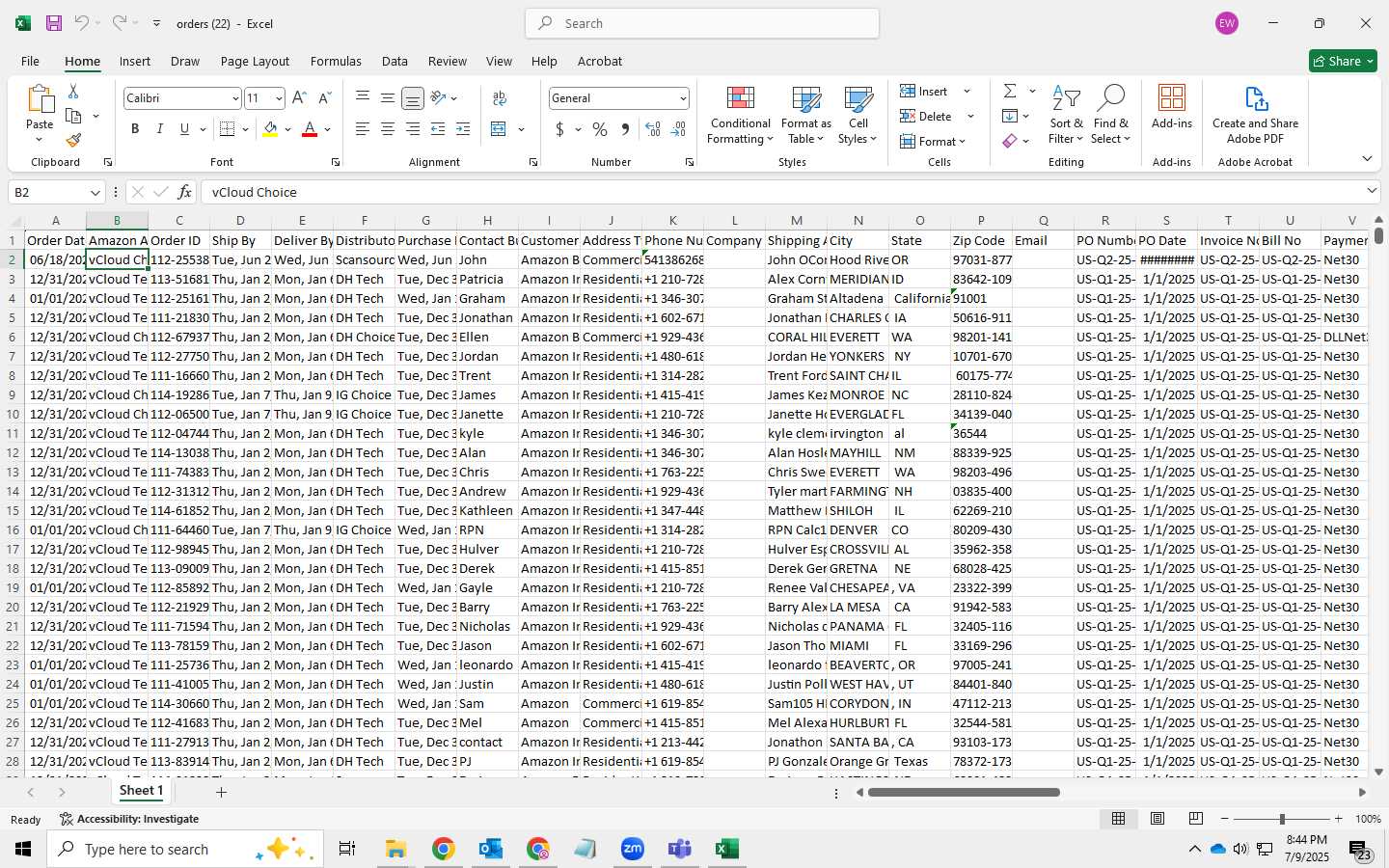Click Insert Function fx icon
The height and width of the screenshot is (868, 1389).
tap(184, 192)
